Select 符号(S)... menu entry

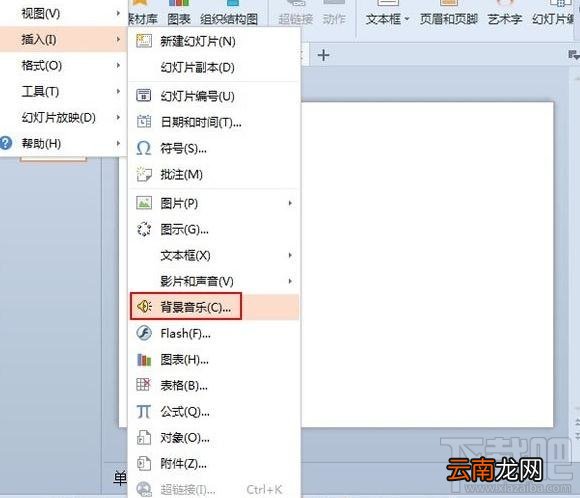tap(214, 148)
